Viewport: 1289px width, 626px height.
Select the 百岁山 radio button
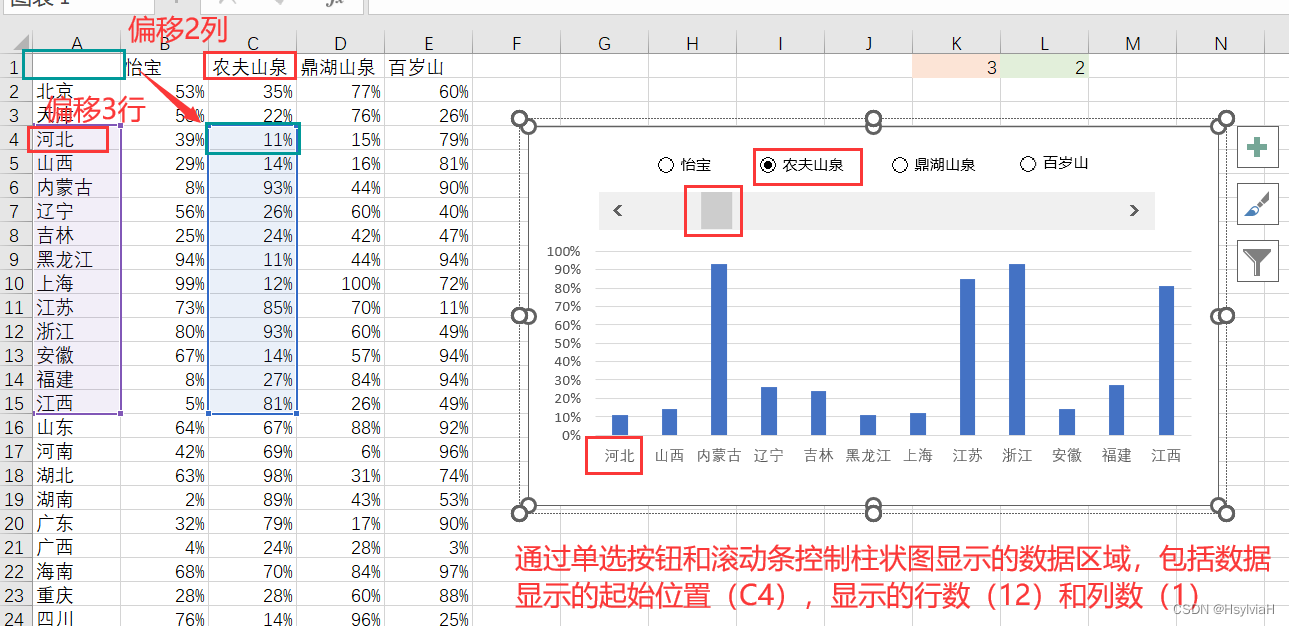tap(1027, 164)
